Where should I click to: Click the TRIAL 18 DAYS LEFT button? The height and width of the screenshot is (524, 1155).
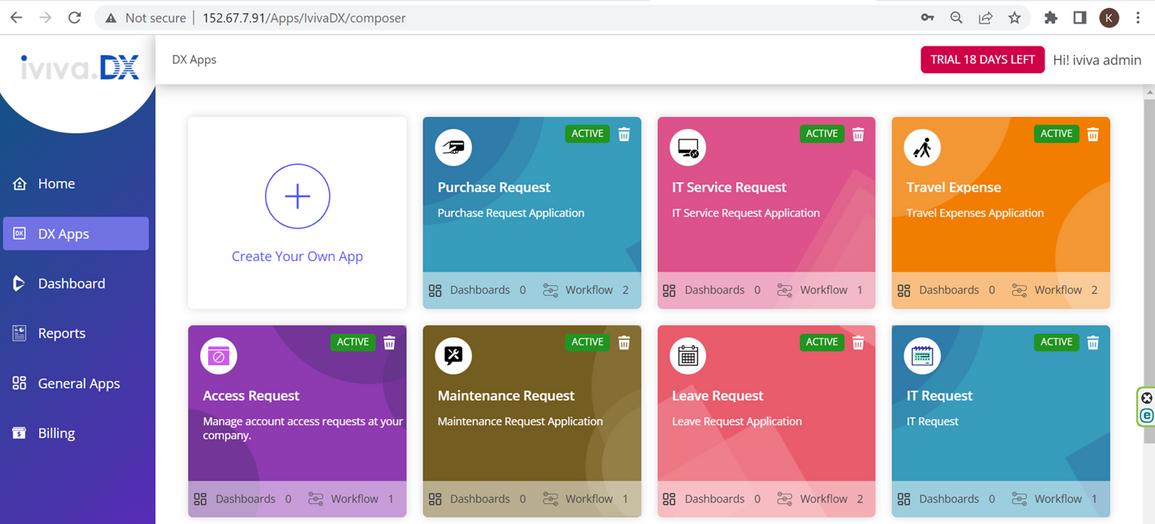point(983,60)
